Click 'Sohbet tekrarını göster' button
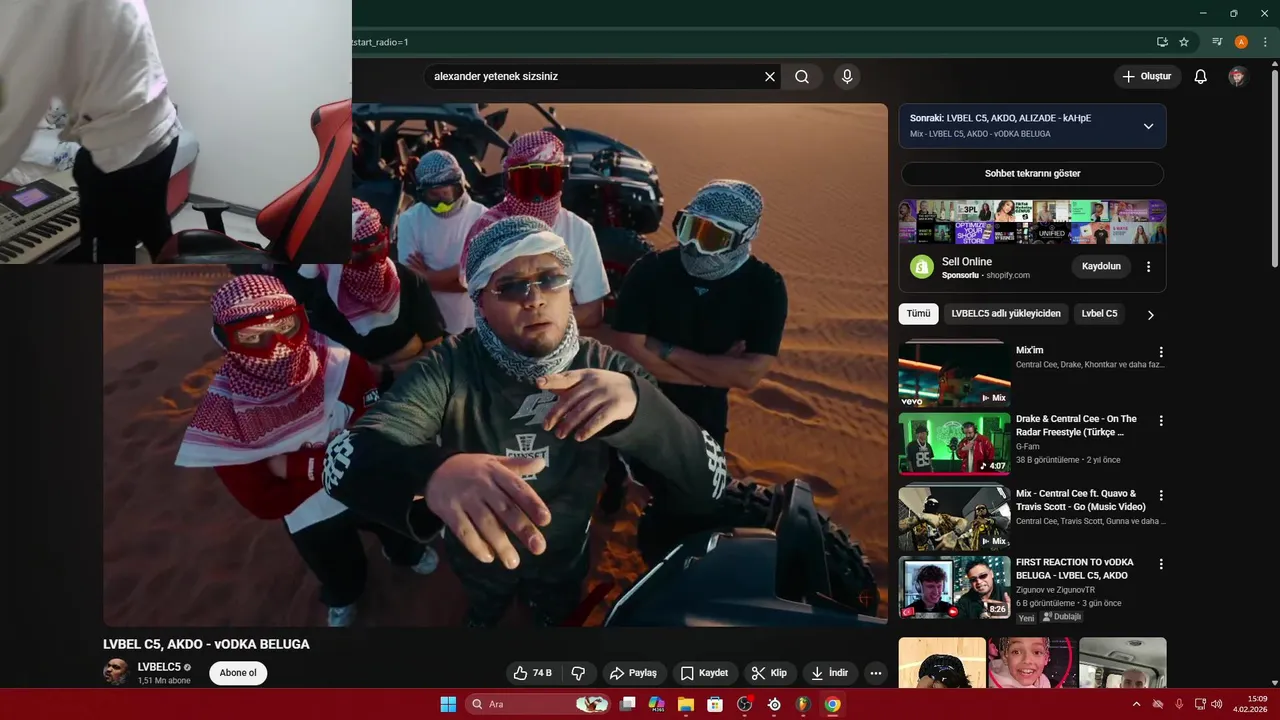 coord(1032,174)
